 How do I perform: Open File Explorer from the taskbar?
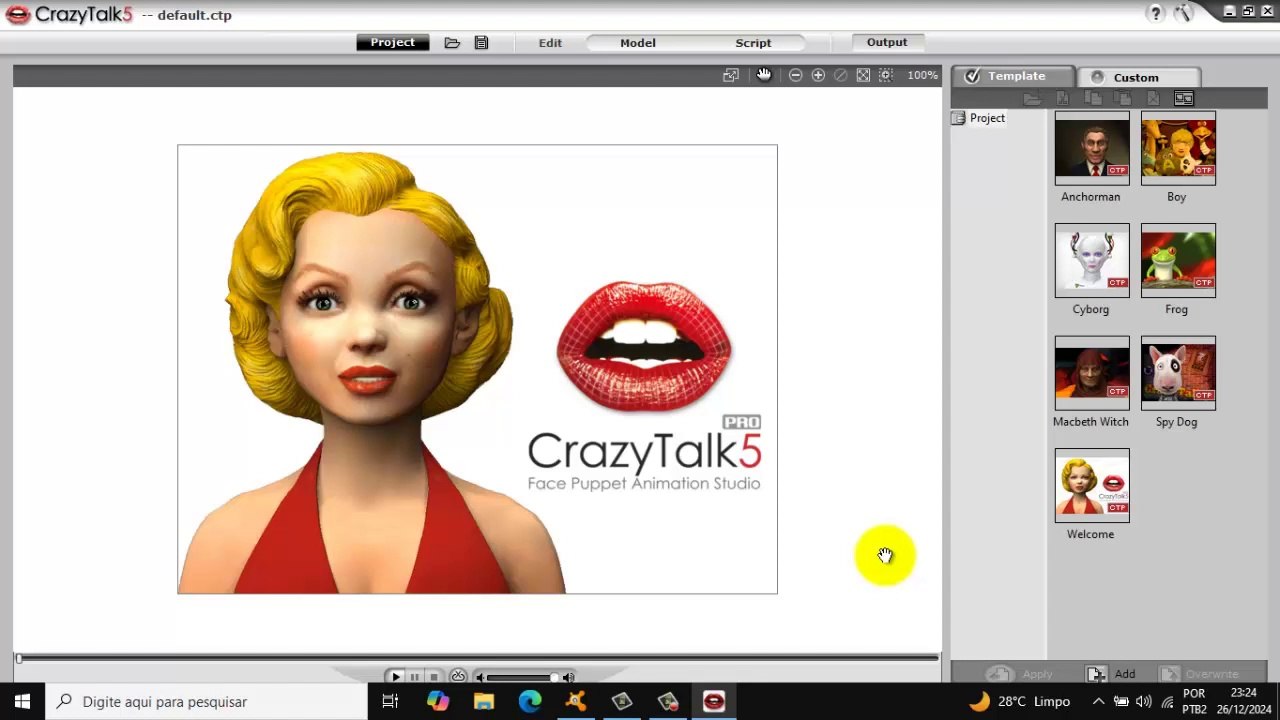[484, 701]
